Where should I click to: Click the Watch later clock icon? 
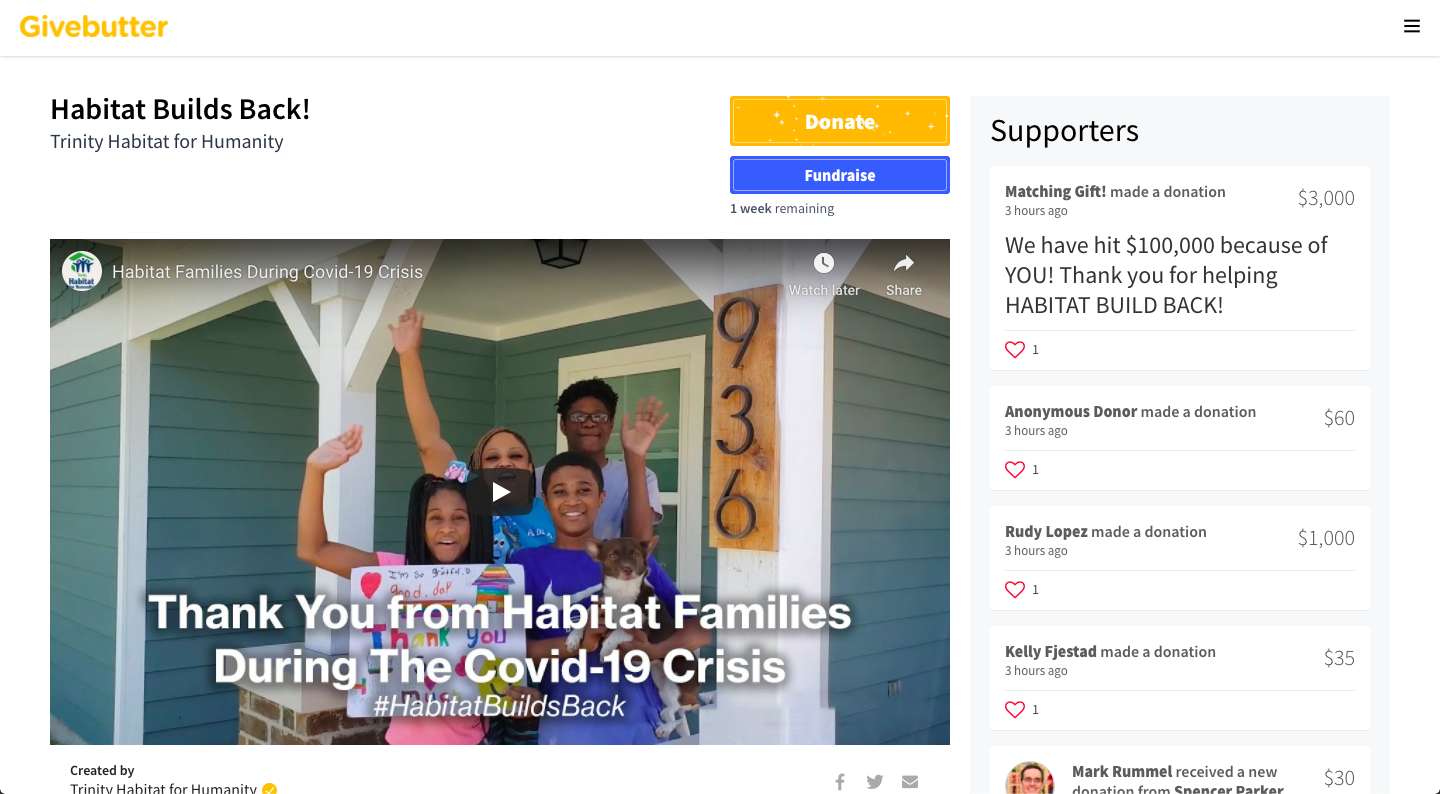[x=823, y=263]
